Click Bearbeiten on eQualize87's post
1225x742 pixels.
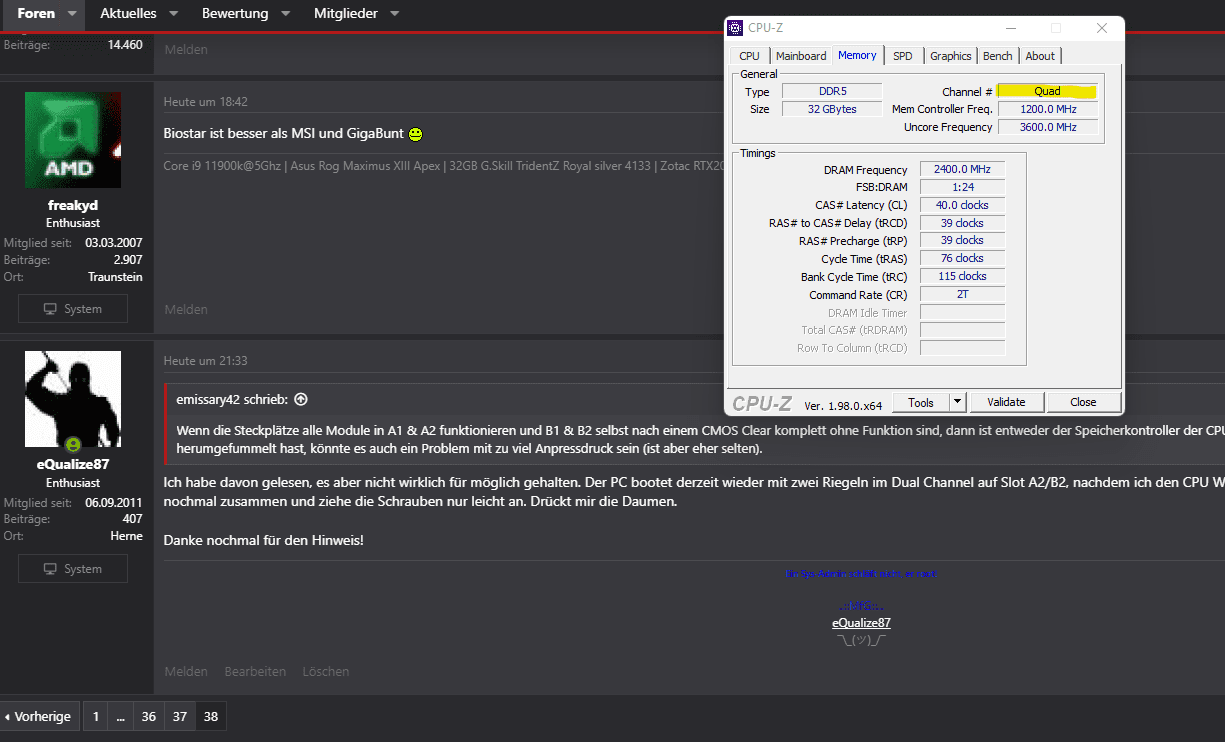click(x=255, y=672)
